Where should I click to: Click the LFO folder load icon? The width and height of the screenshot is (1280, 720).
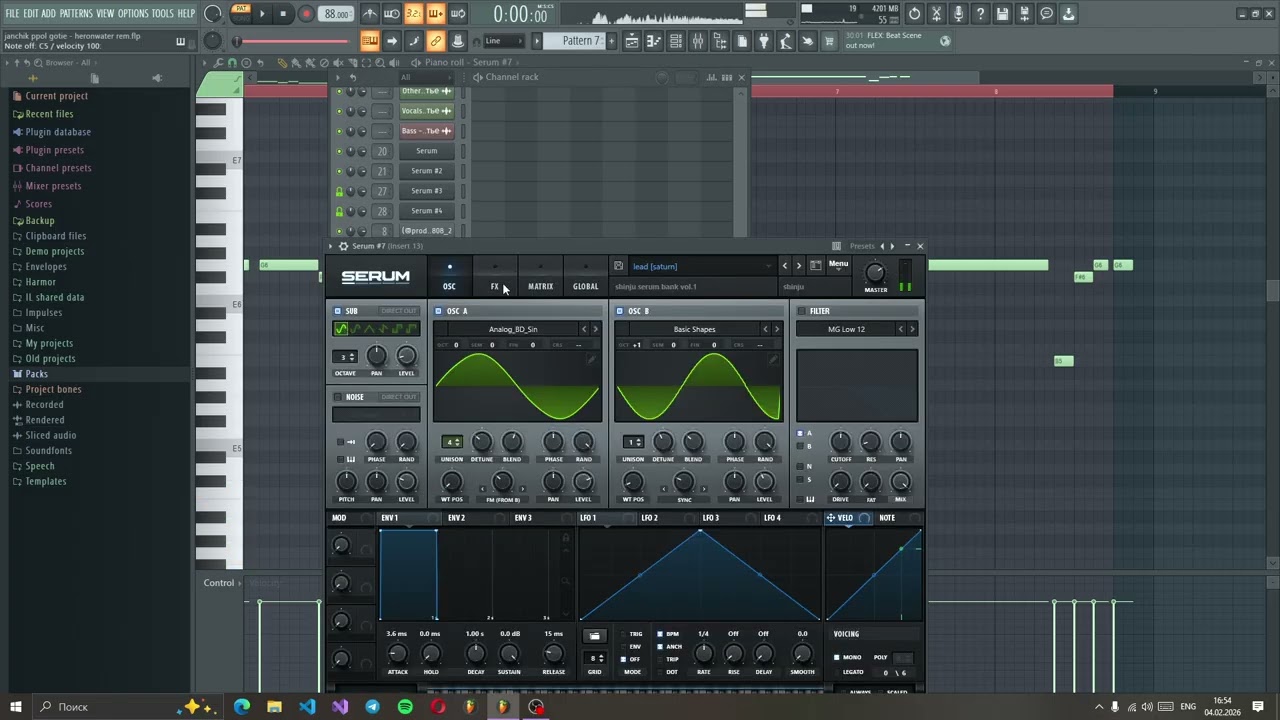595,636
